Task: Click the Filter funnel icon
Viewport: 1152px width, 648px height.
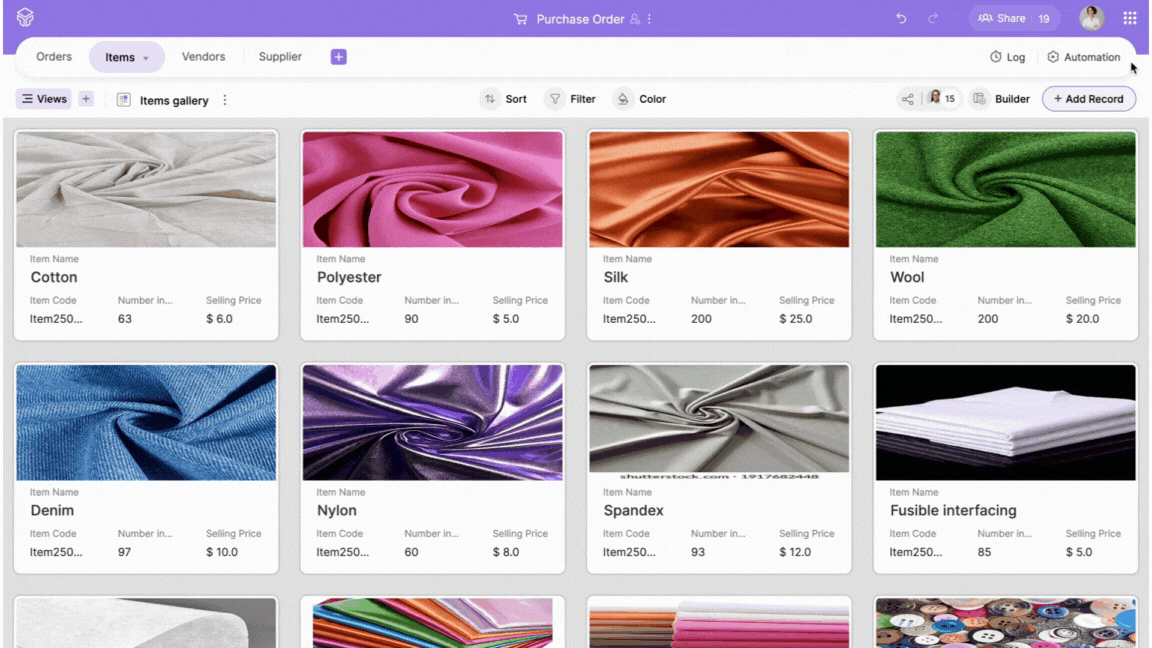Action: 555,98
